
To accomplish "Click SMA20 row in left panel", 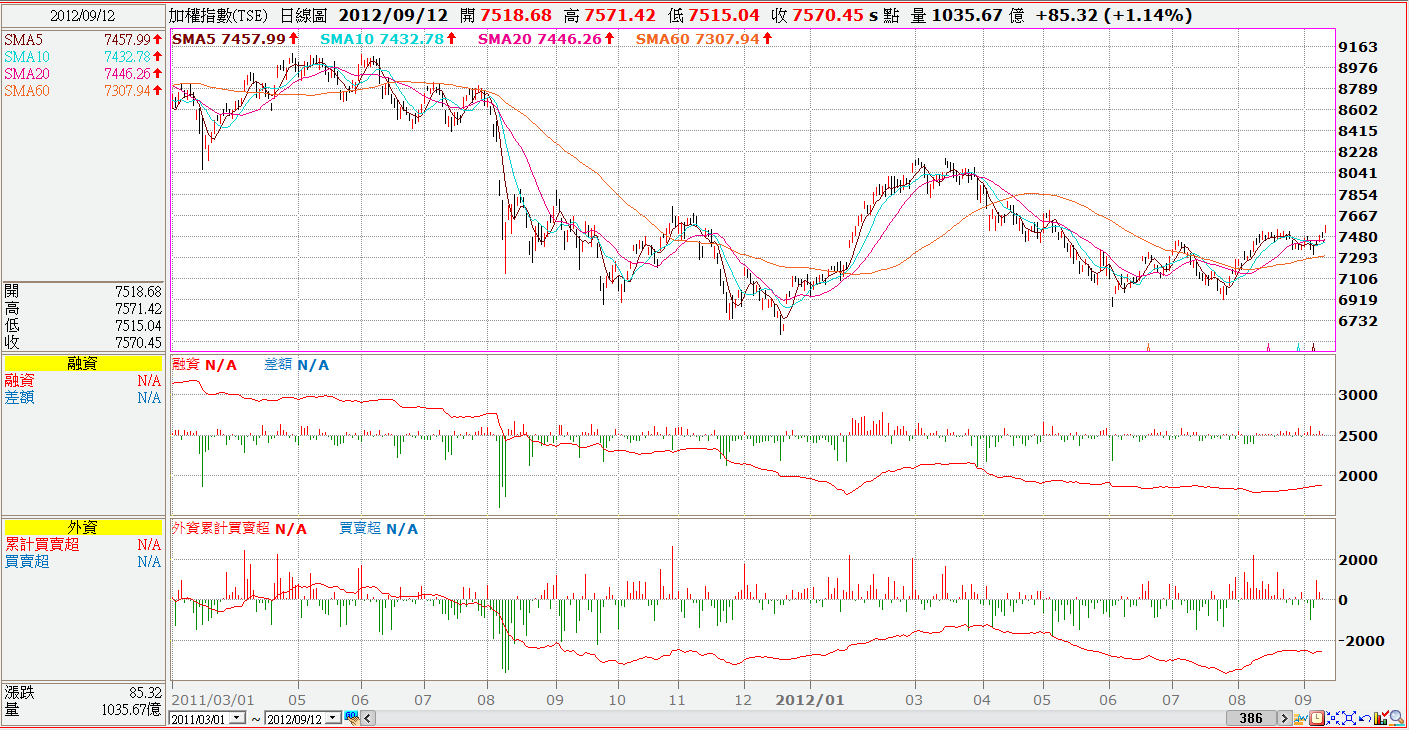I will (x=83, y=73).
